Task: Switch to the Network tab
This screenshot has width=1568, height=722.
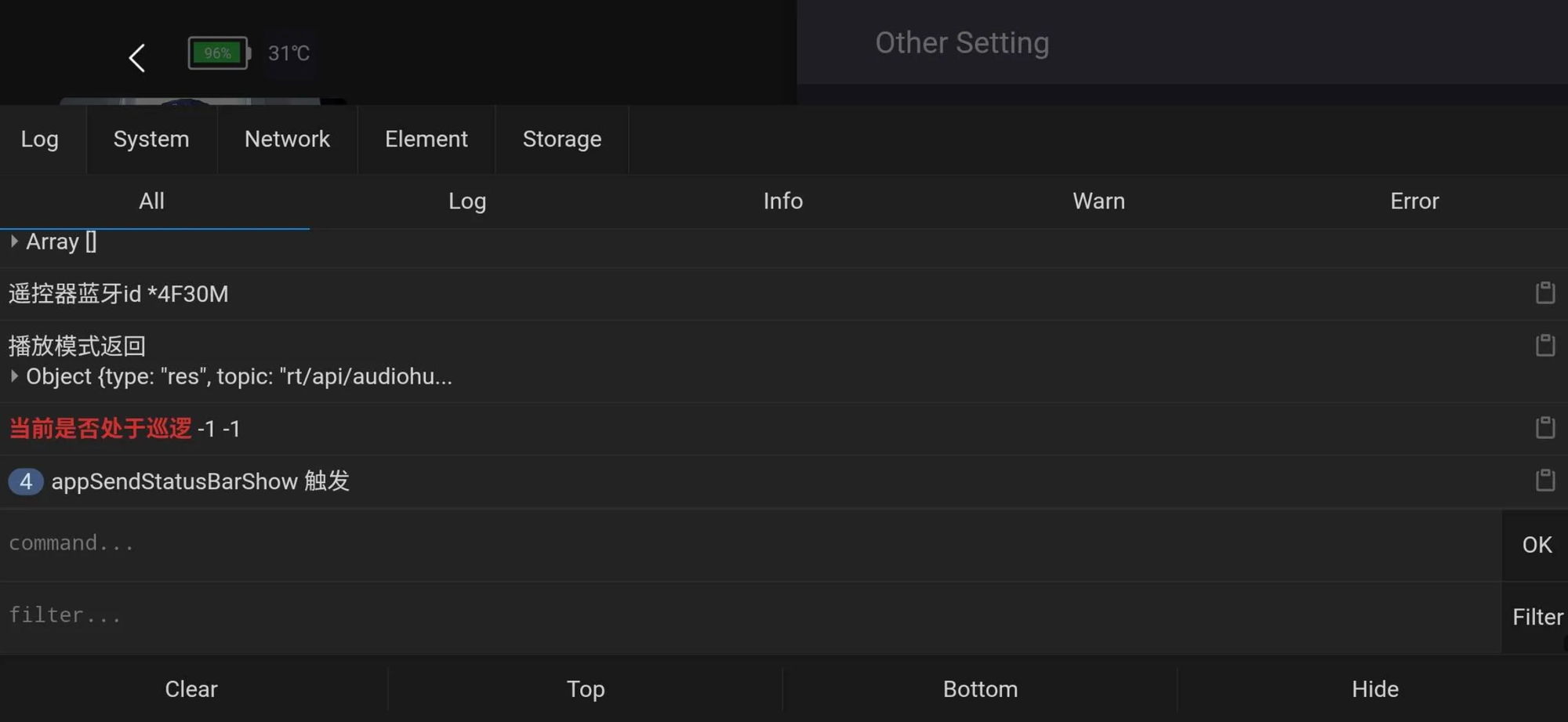Action: 287,140
